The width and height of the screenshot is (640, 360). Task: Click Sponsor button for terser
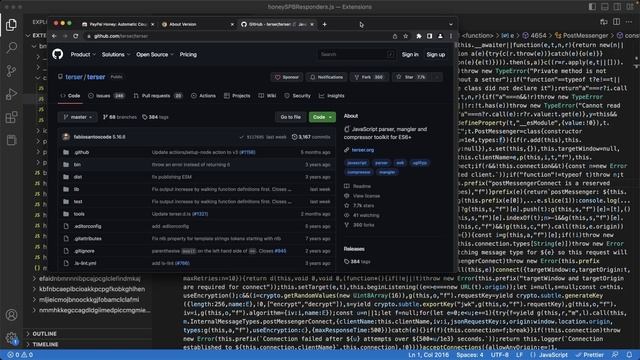click(x=287, y=77)
